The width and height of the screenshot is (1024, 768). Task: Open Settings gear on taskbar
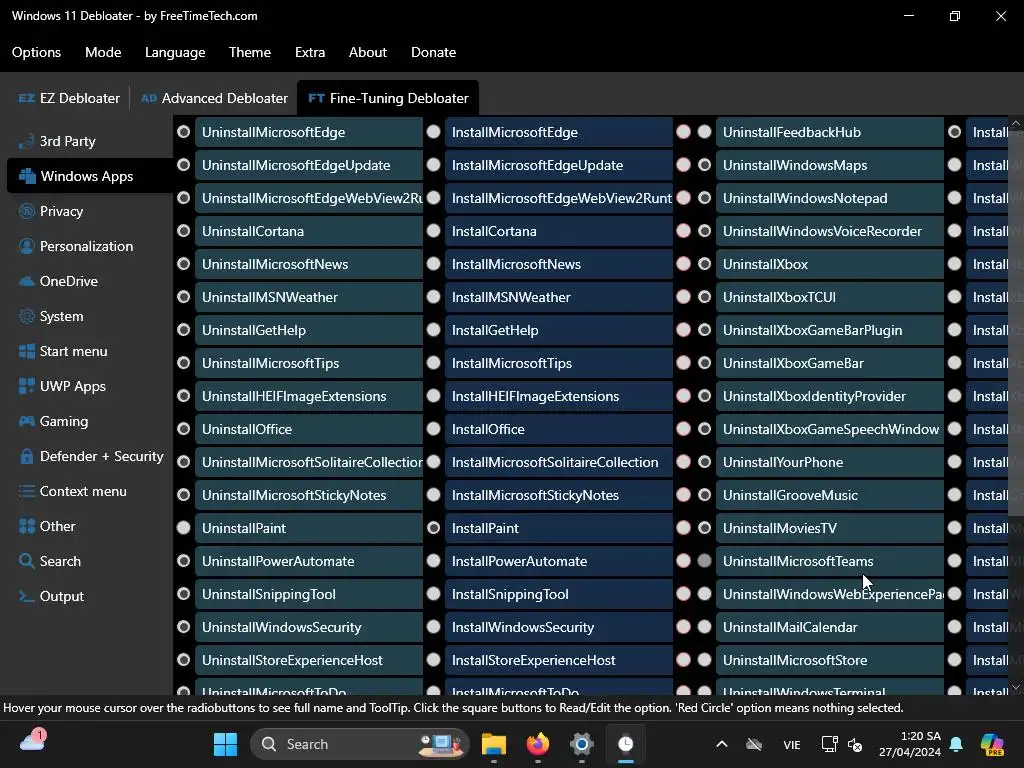pyautogui.click(x=581, y=744)
